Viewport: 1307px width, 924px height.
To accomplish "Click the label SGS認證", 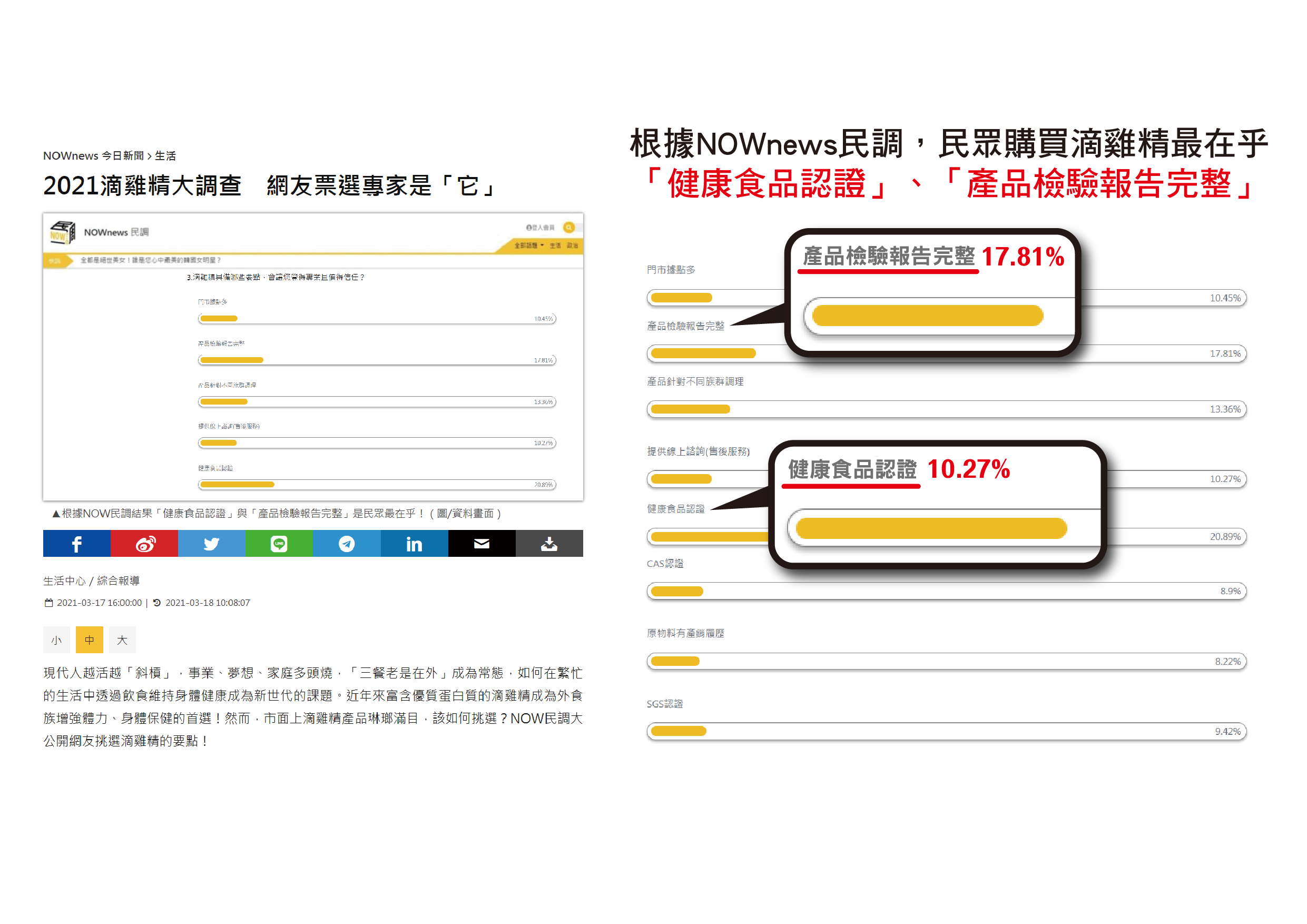I will 665,704.
